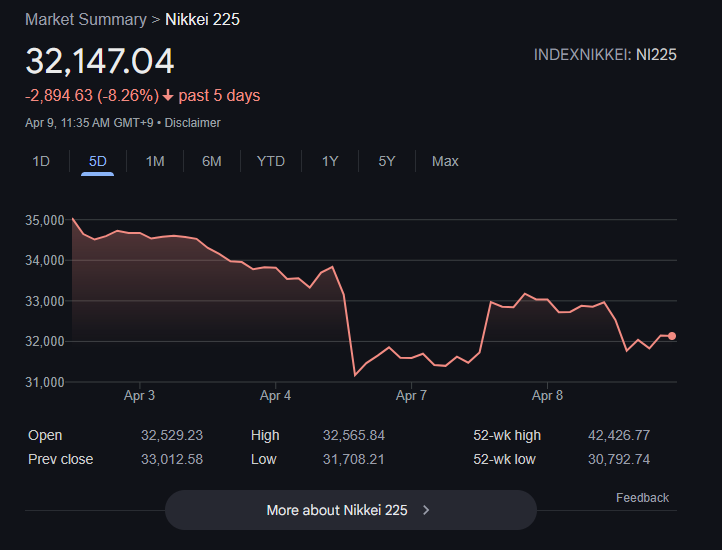
Task: Open the Disclaimer link
Action: coord(192,123)
